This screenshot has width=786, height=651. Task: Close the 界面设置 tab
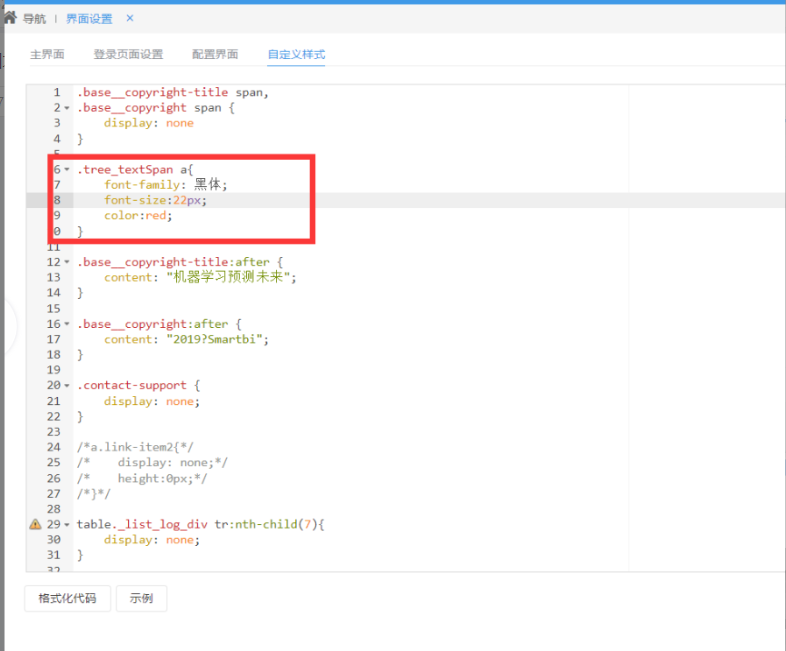point(130,18)
